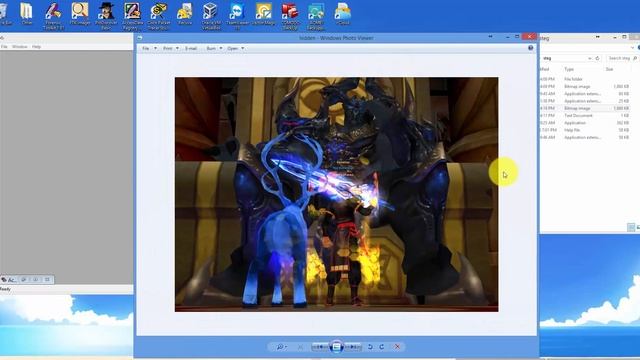The image size is (640, 360).
Task: Open the TeamViewer desktop shortcut
Action: point(237,16)
